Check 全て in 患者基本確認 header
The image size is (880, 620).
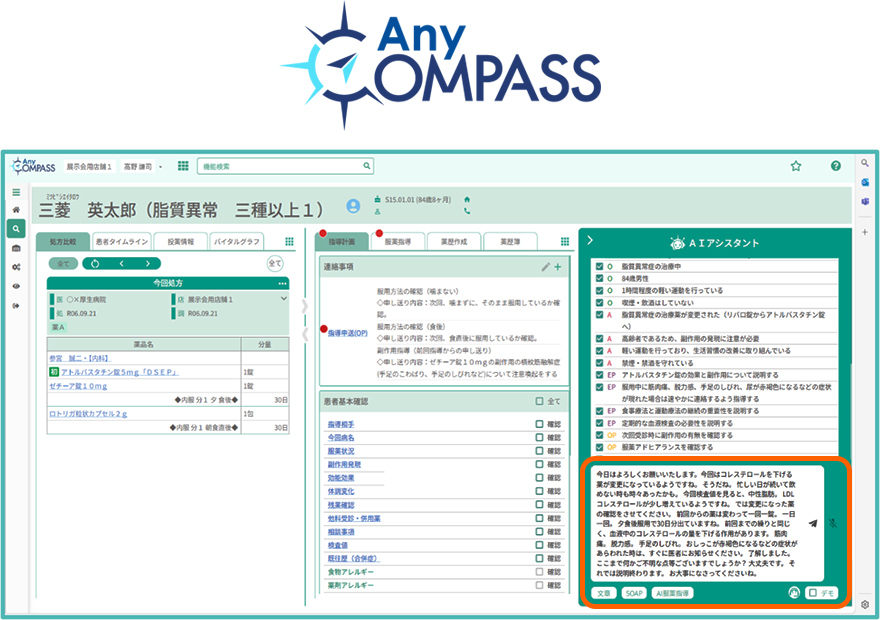(x=539, y=401)
